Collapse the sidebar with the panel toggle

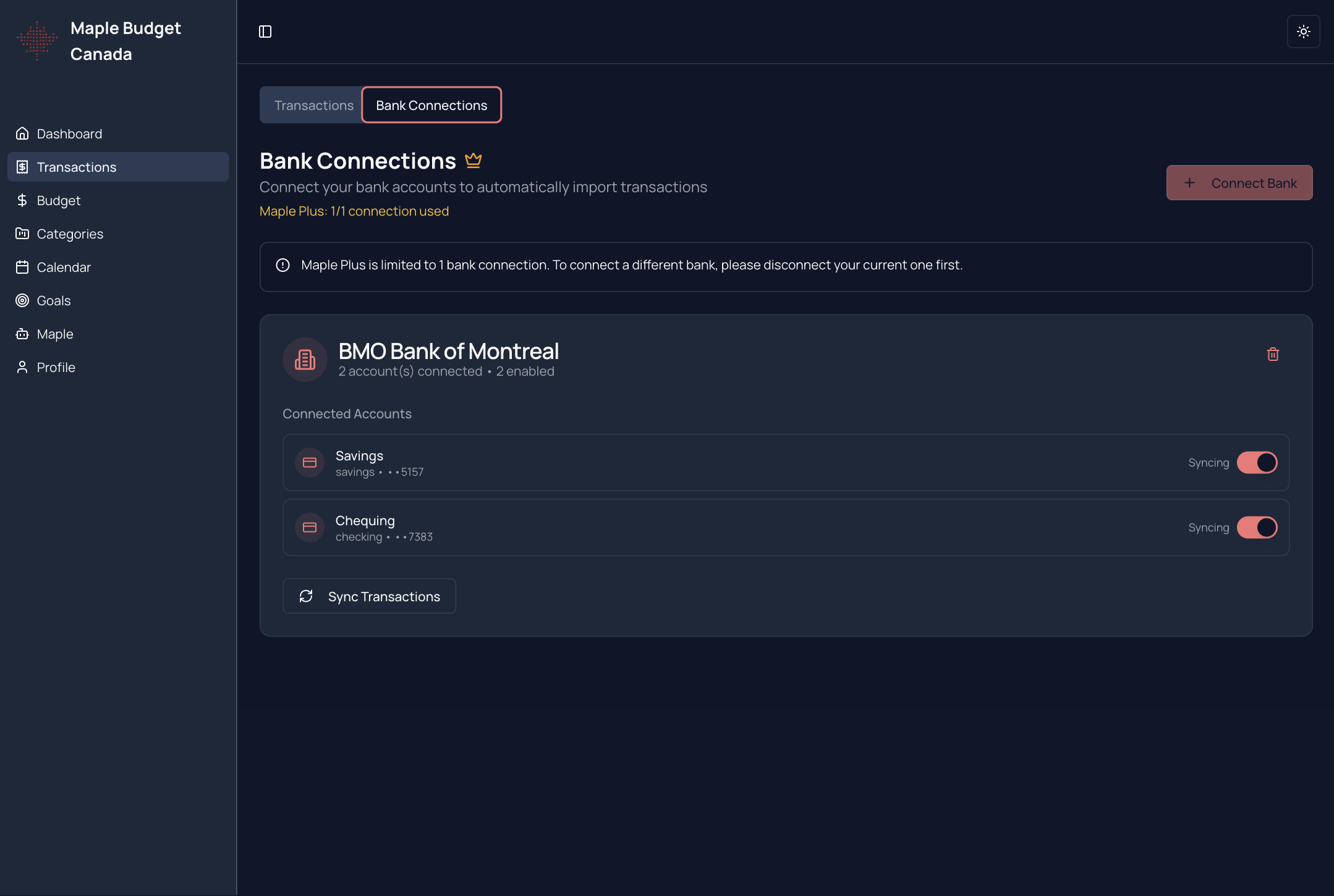(265, 32)
